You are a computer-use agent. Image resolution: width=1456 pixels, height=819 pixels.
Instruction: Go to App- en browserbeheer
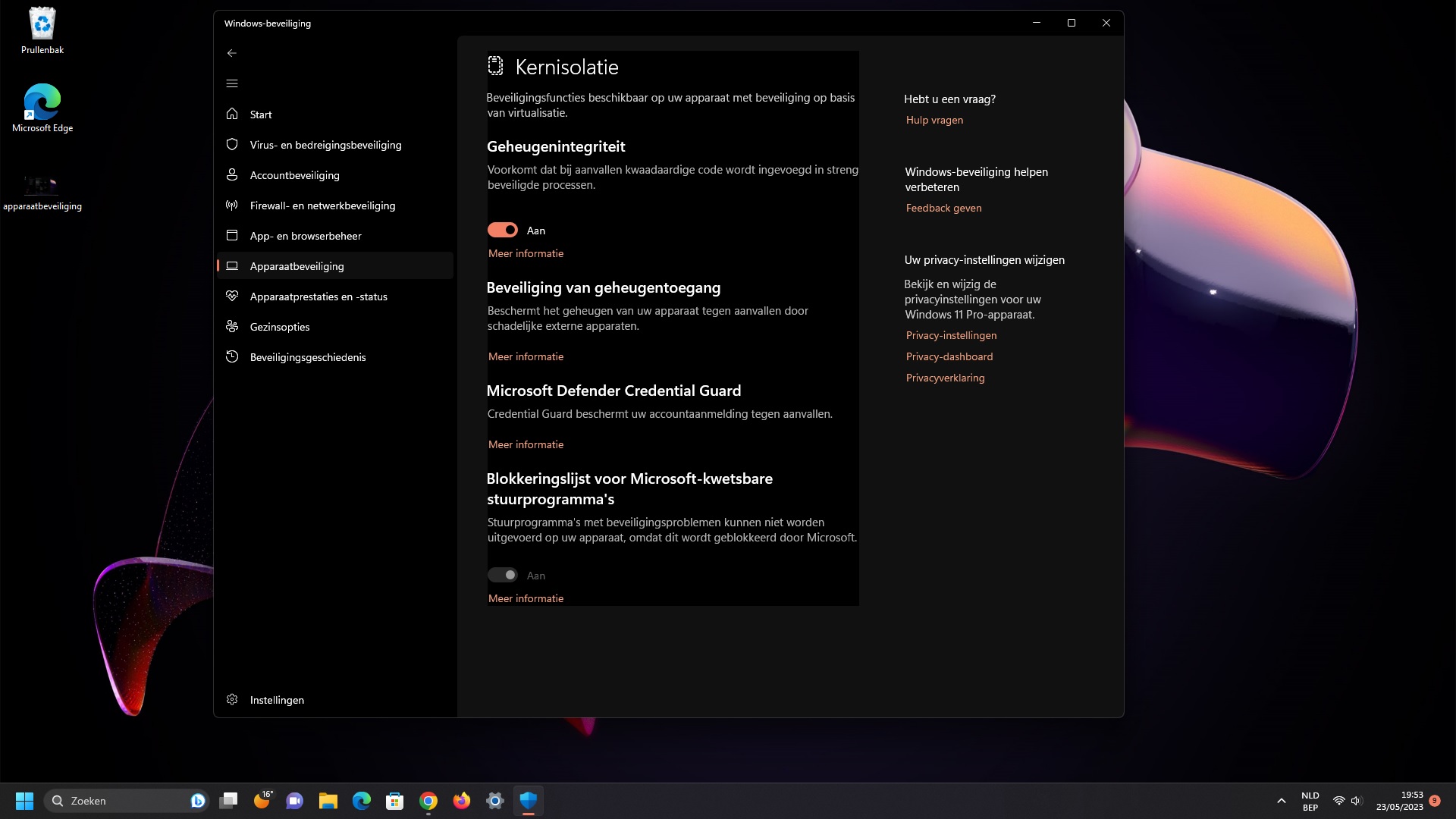click(334, 236)
